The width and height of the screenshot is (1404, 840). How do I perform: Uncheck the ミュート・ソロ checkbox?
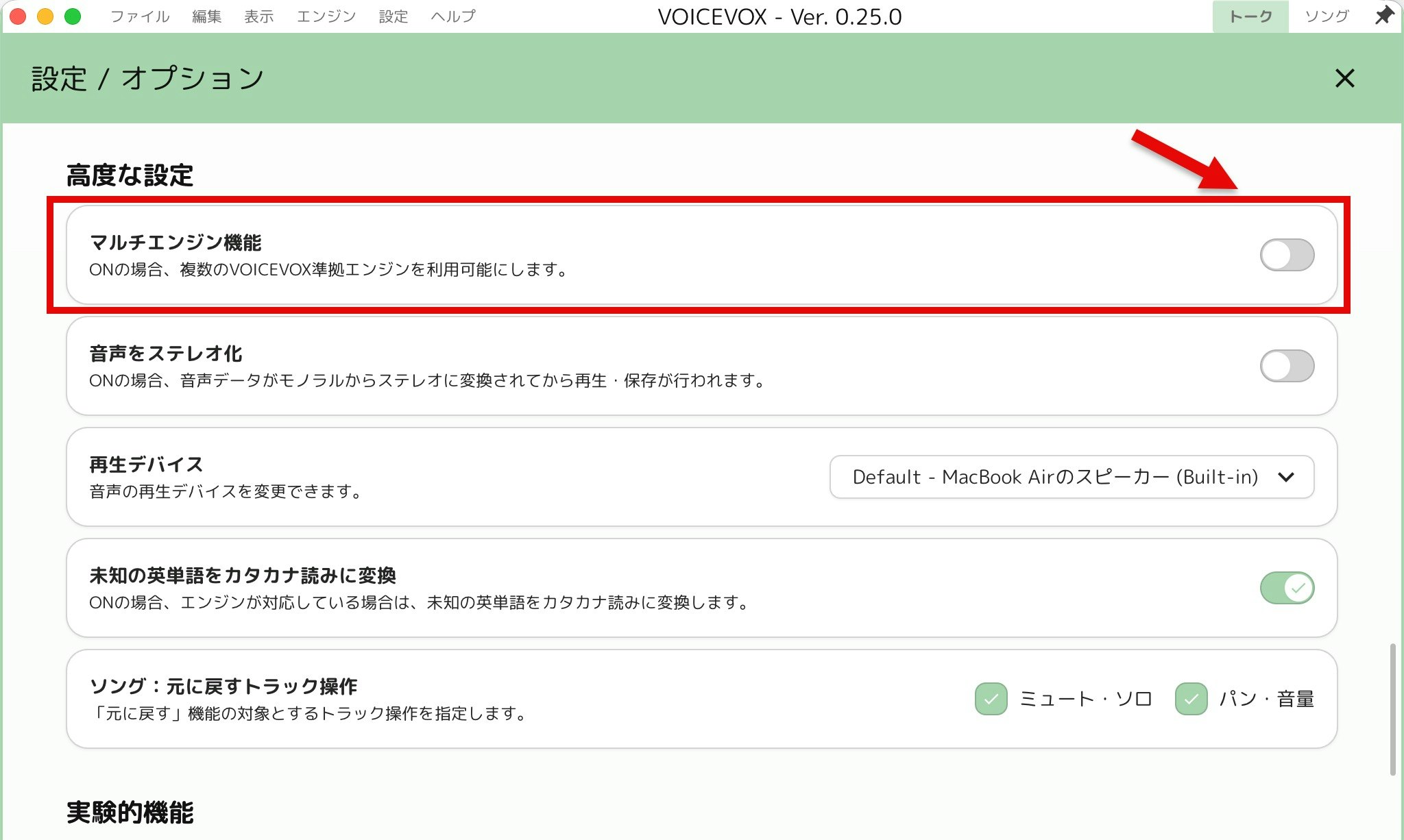[x=991, y=699]
